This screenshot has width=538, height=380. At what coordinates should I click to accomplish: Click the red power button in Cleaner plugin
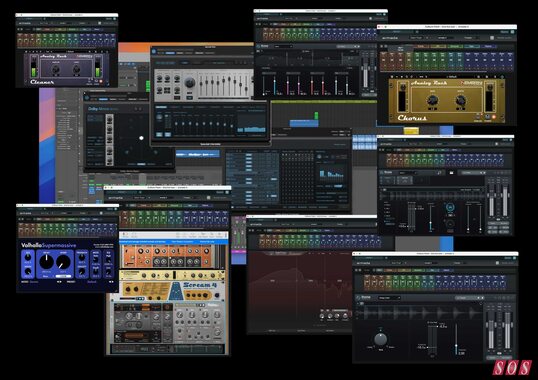click(x=101, y=82)
